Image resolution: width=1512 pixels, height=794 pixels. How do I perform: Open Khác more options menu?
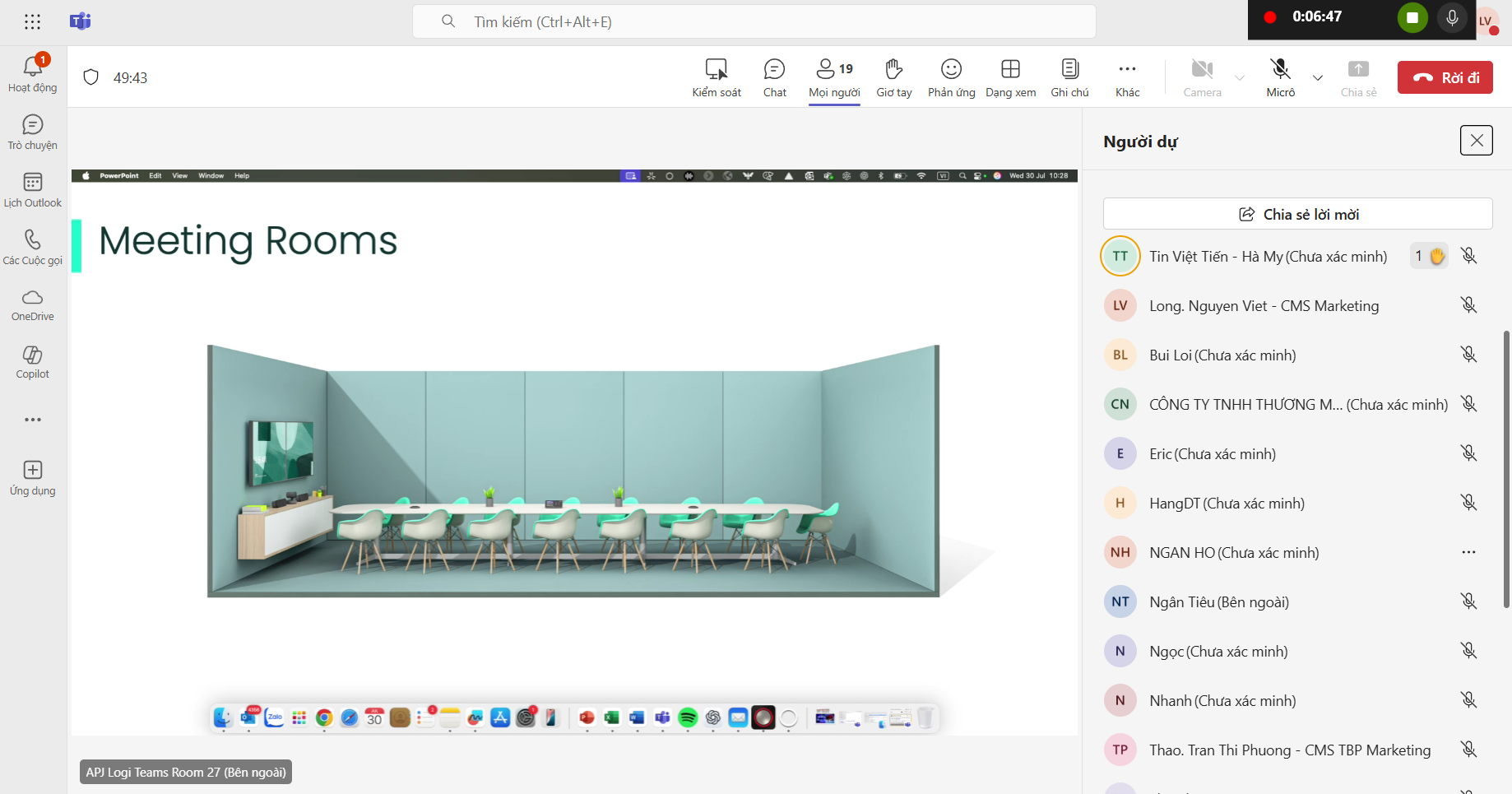pos(1127,78)
